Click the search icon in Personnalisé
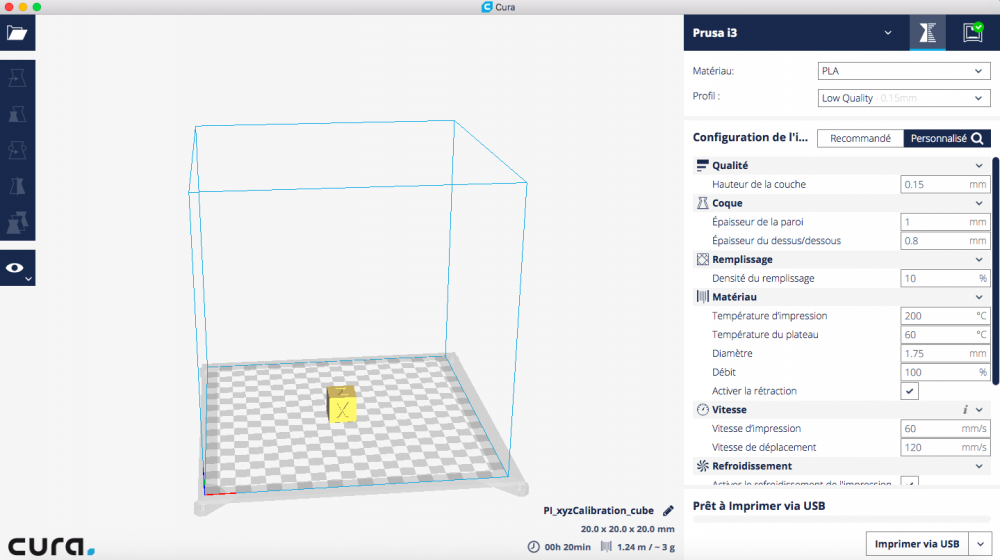This screenshot has width=1000, height=560. (x=978, y=138)
